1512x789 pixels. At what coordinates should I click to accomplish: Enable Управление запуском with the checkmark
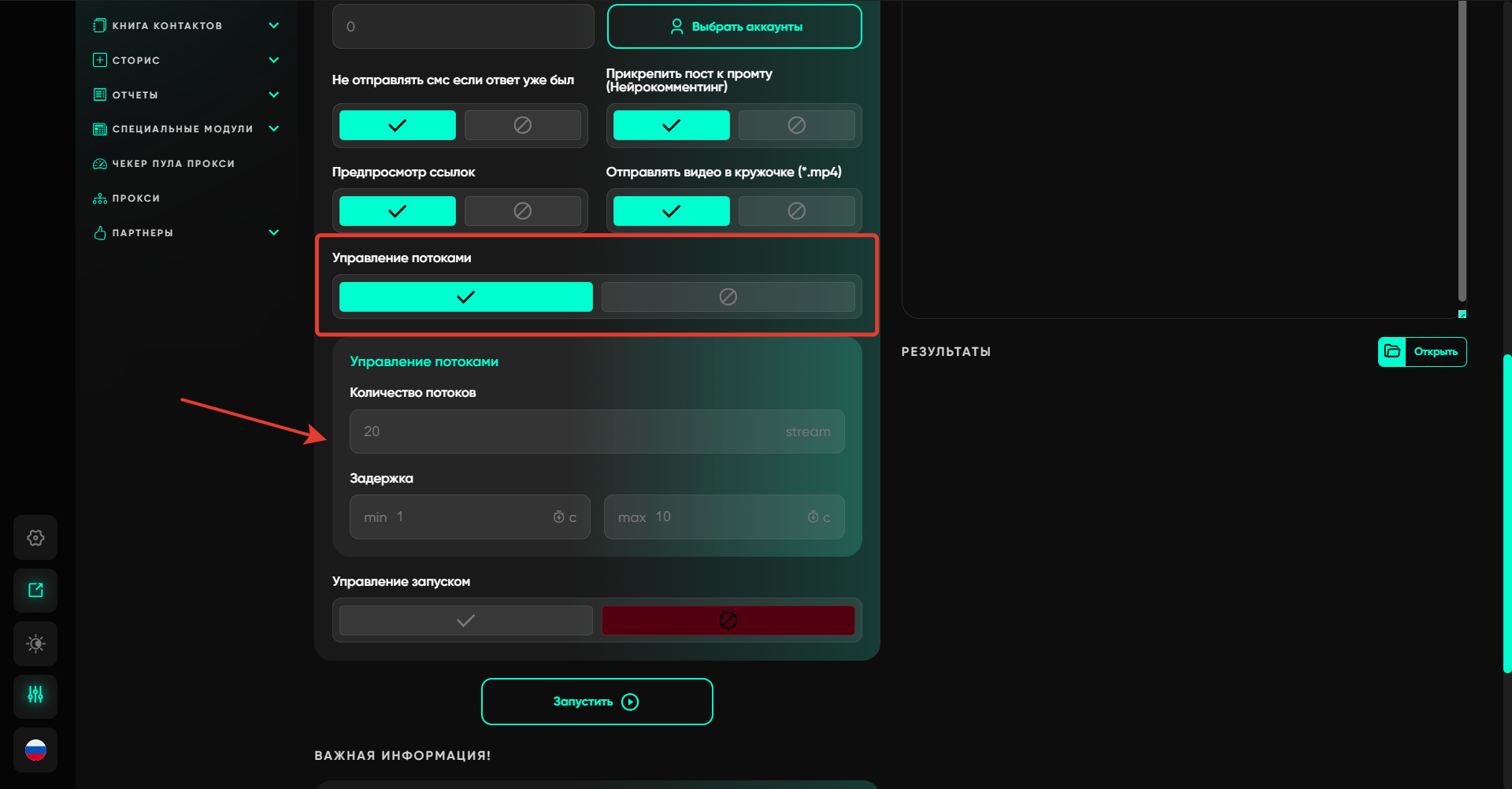(465, 620)
